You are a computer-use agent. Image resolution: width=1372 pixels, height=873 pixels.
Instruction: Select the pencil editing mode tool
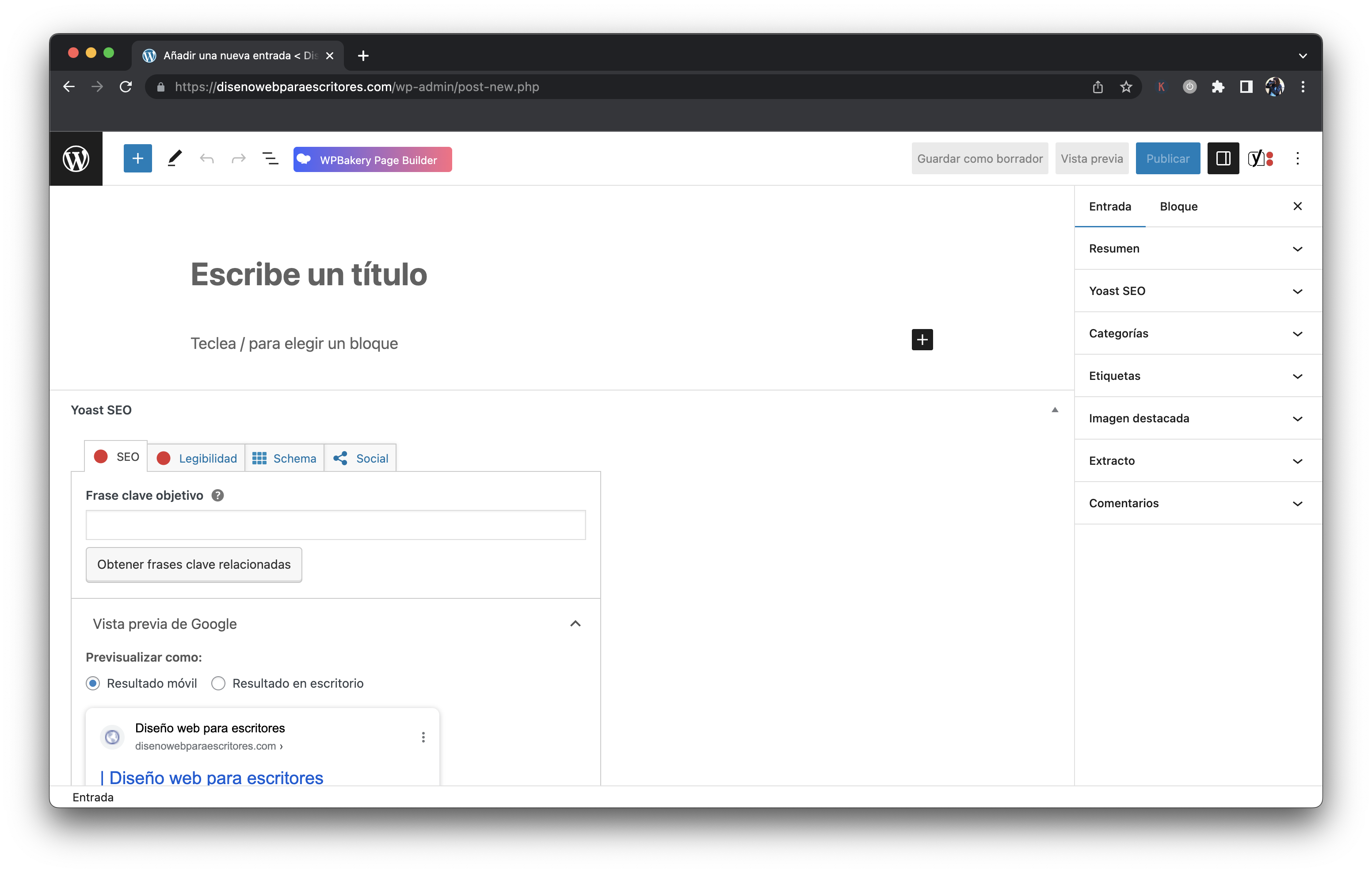pyautogui.click(x=174, y=158)
